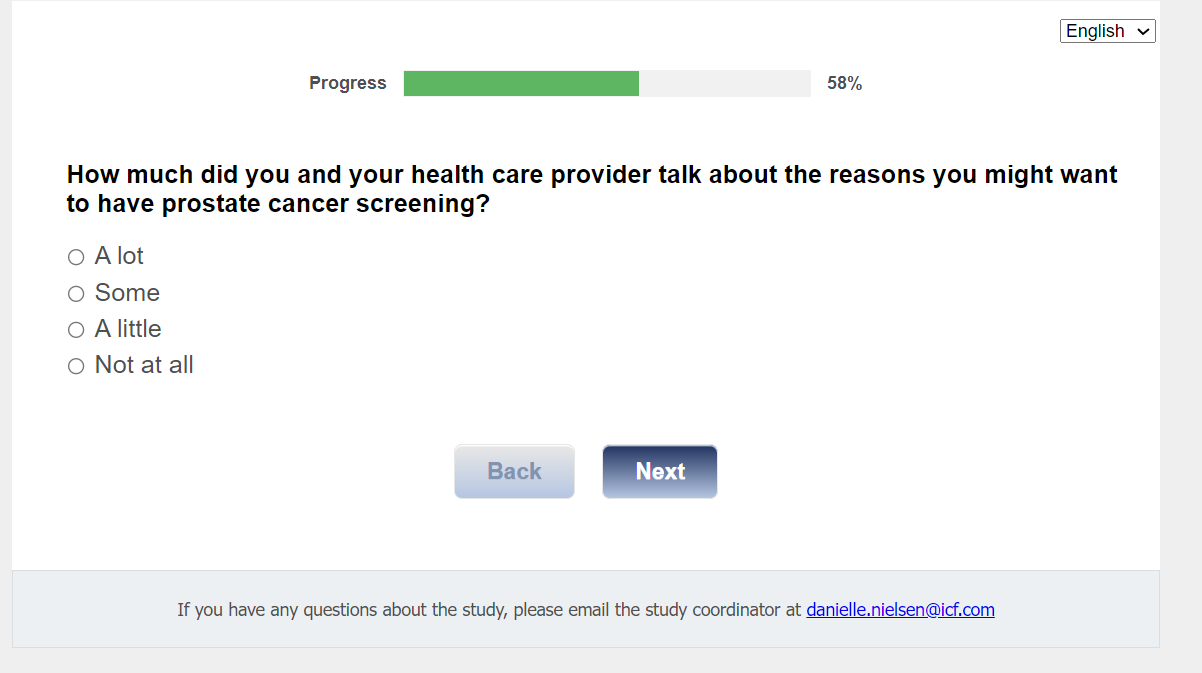This screenshot has height=673, width=1202.
Task: Click the "Not at all" answer label
Action: click(144, 365)
